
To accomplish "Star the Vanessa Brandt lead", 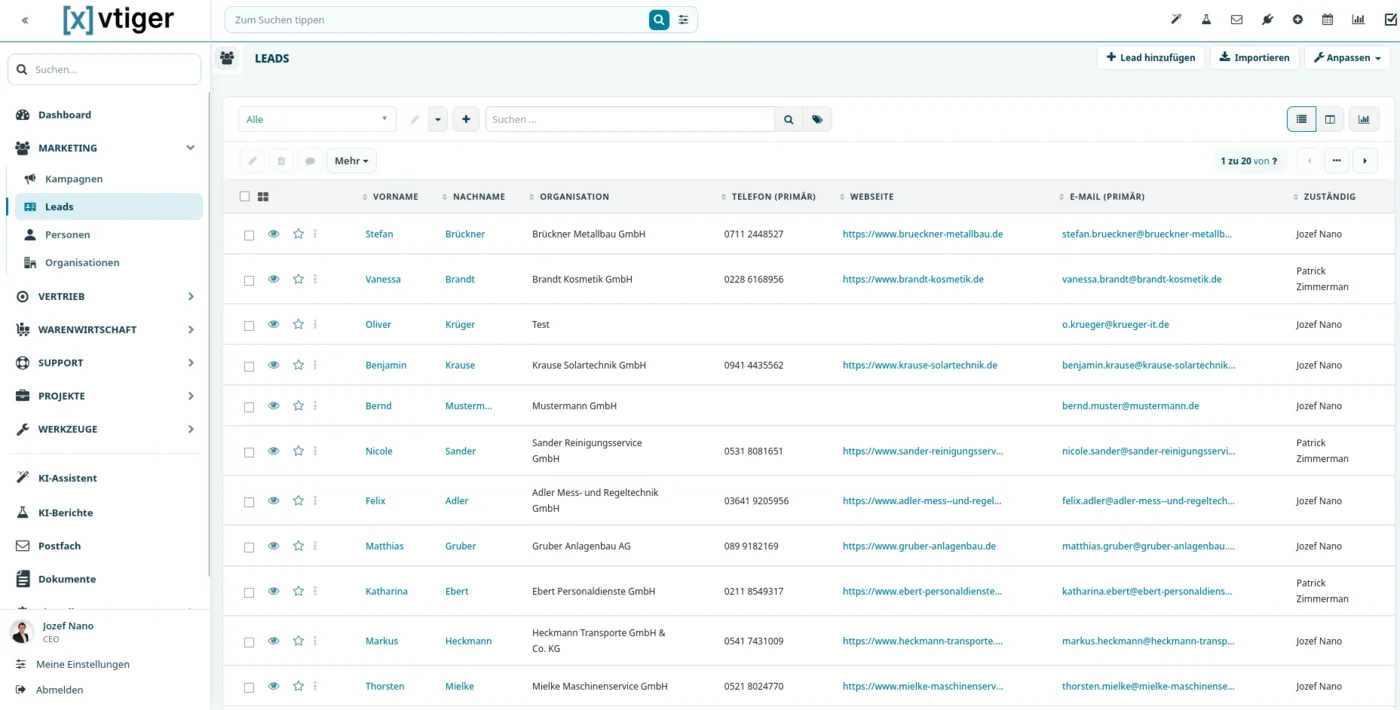I will 298,279.
